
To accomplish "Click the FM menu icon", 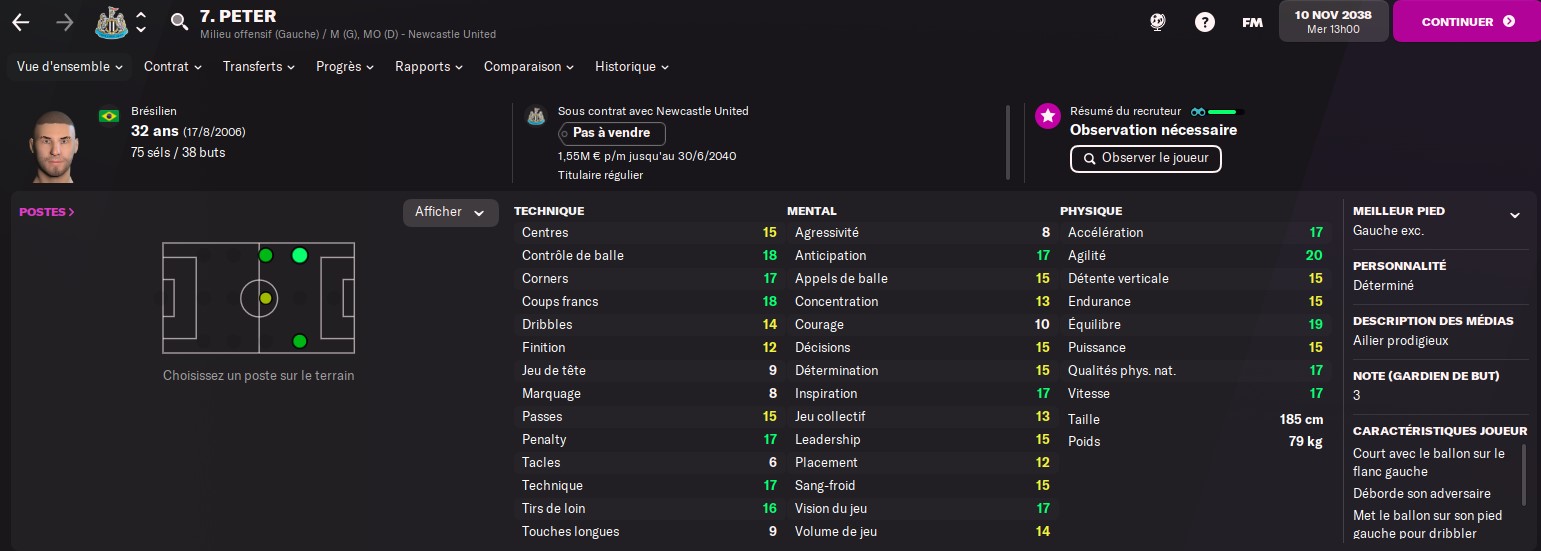I will (x=1252, y=22).
